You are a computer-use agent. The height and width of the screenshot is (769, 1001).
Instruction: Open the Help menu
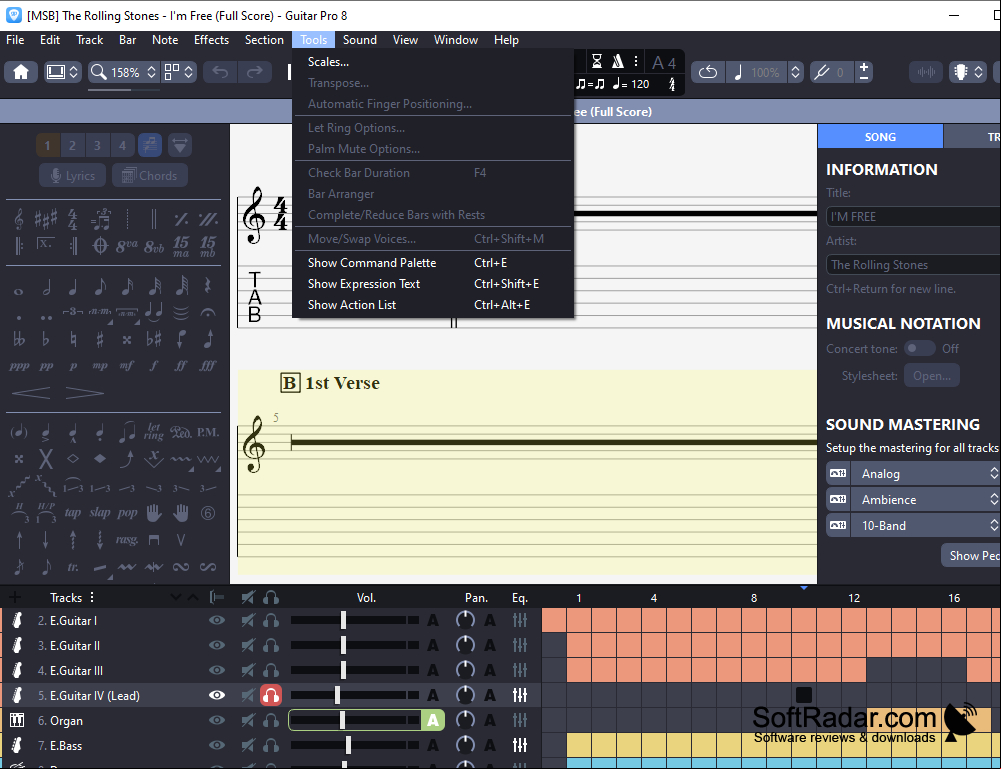tap(506, 40)
